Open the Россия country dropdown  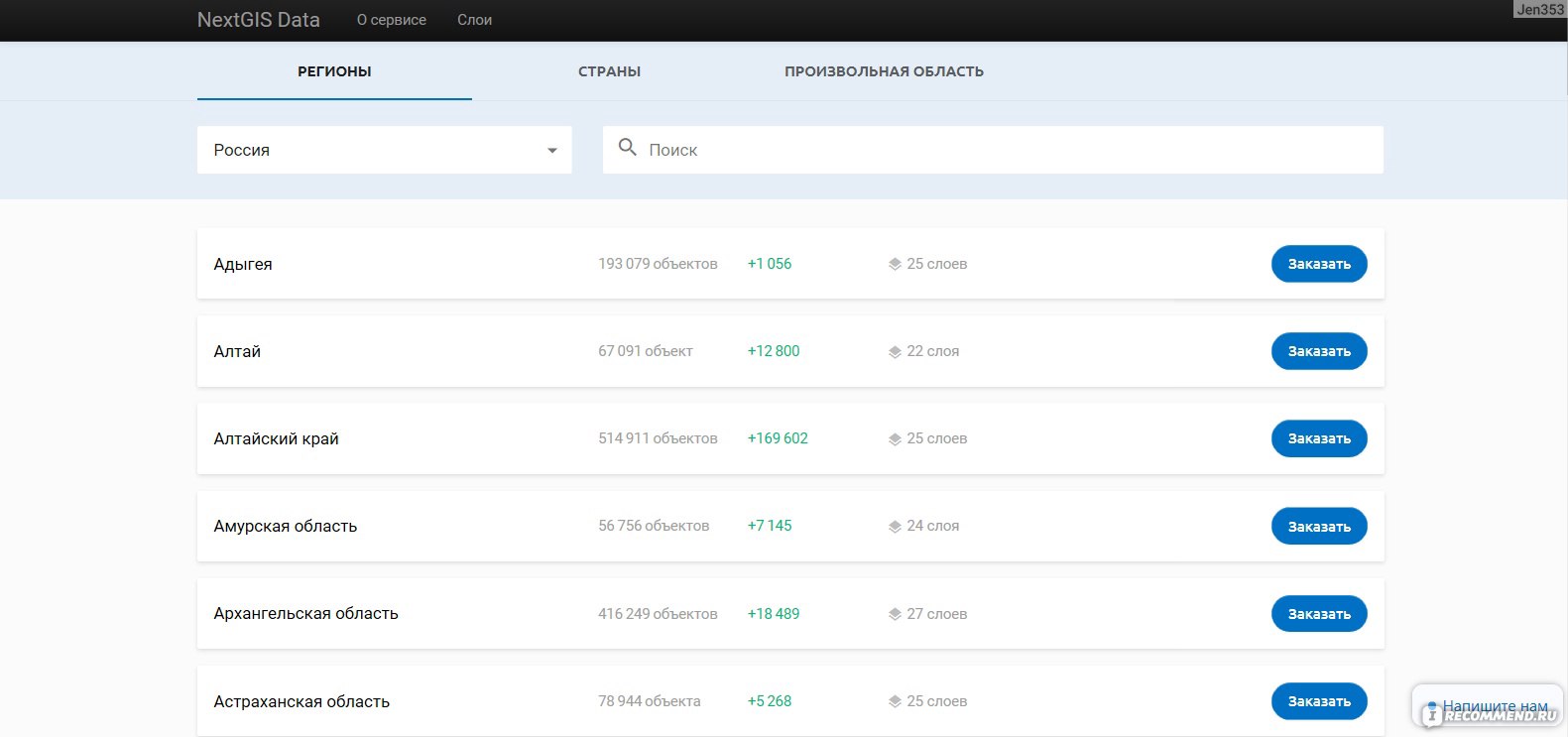click(385, 150)
